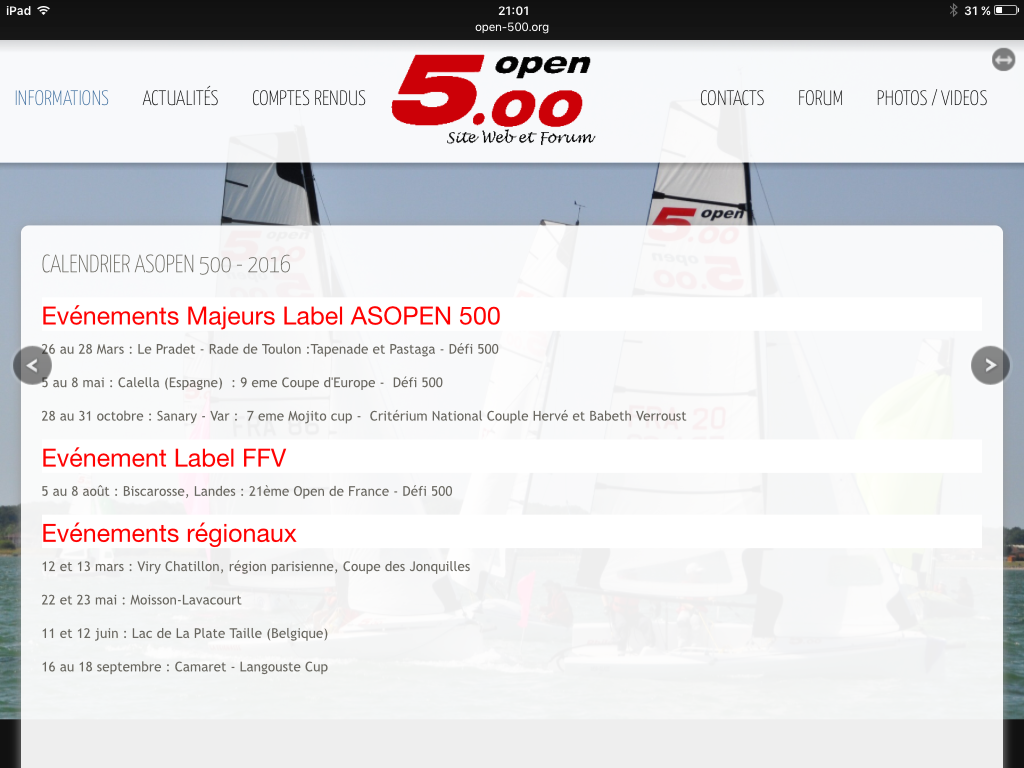Click the Viry Chatillon Coupe des Jonquilles line

click(x=256, y=567)
